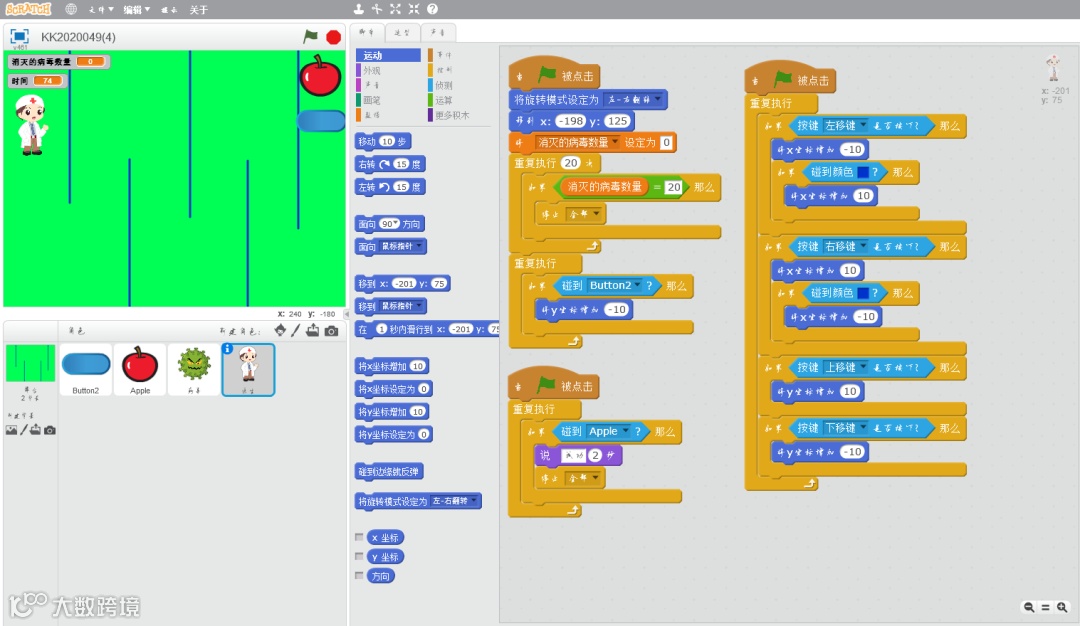Edit x value -198 in goto block
The image size is (1080, 626).
(x=570, y=121)
